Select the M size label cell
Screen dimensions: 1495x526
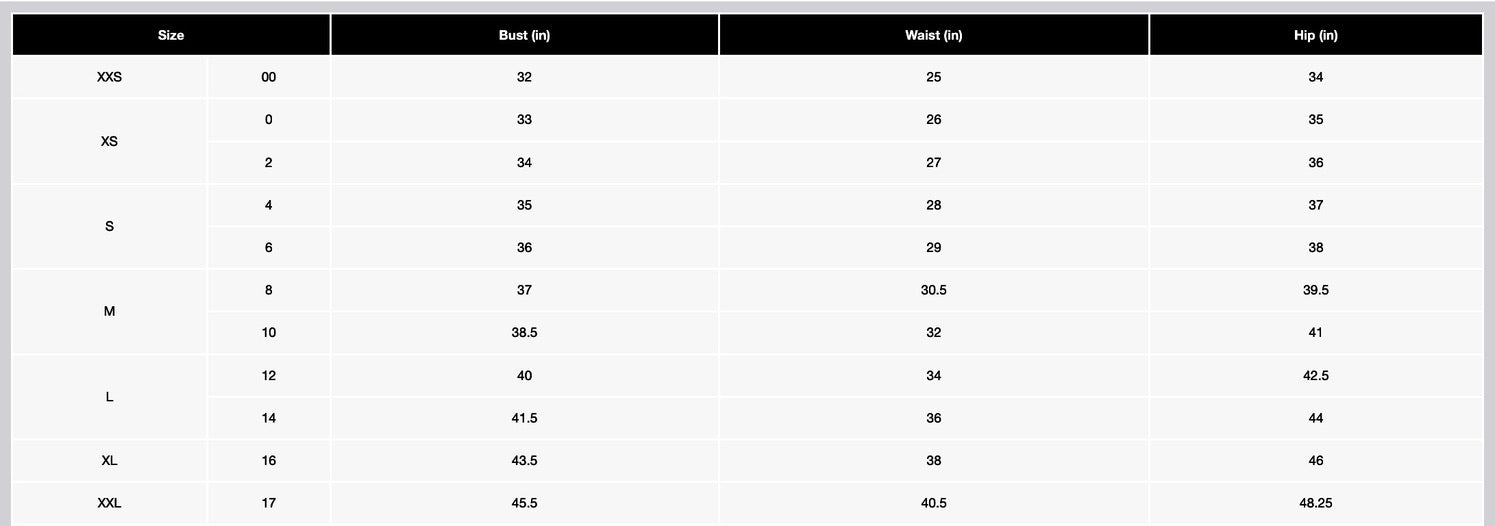110,311
